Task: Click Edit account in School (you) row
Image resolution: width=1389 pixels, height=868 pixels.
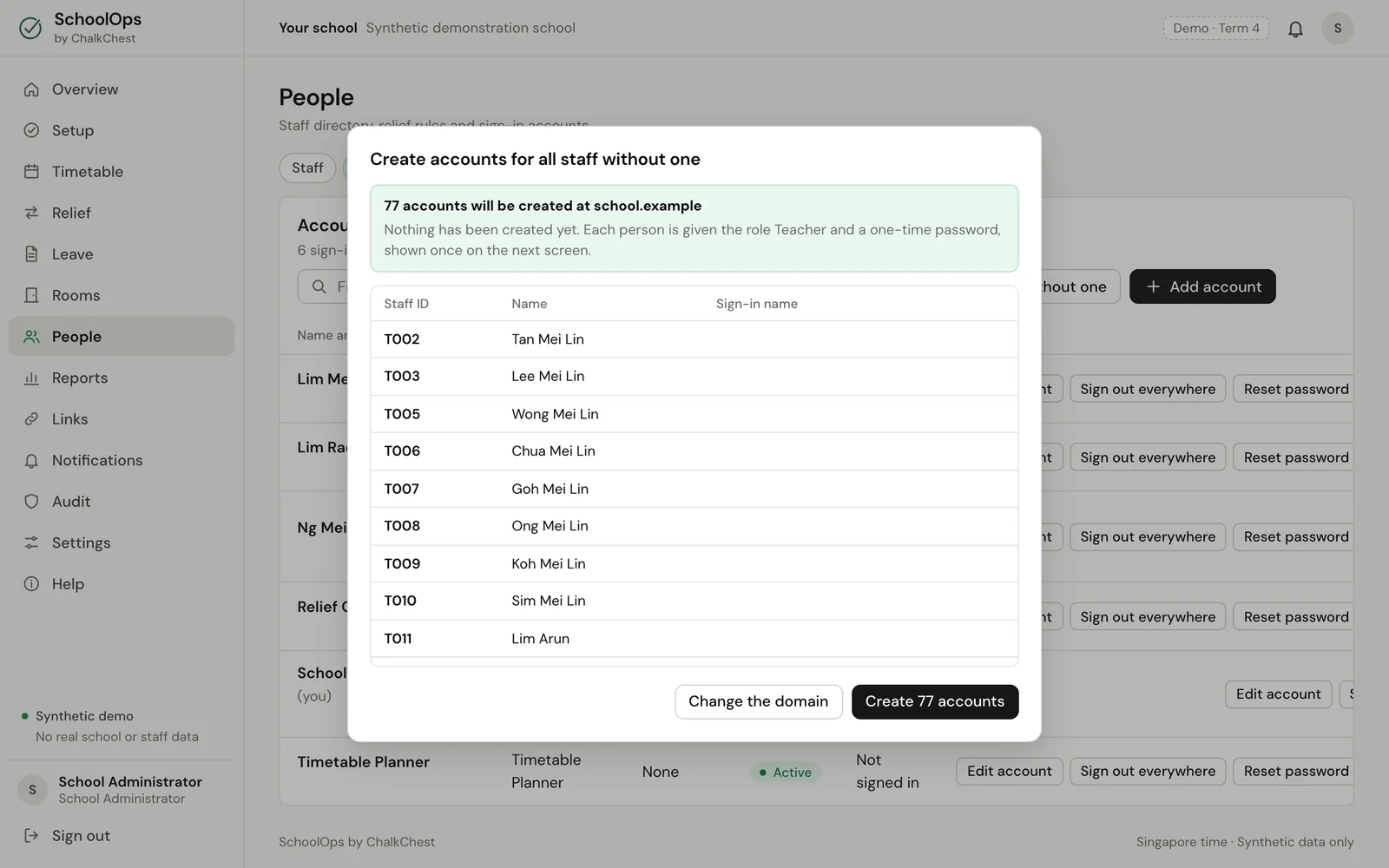Action: [x=1279, y=694]
